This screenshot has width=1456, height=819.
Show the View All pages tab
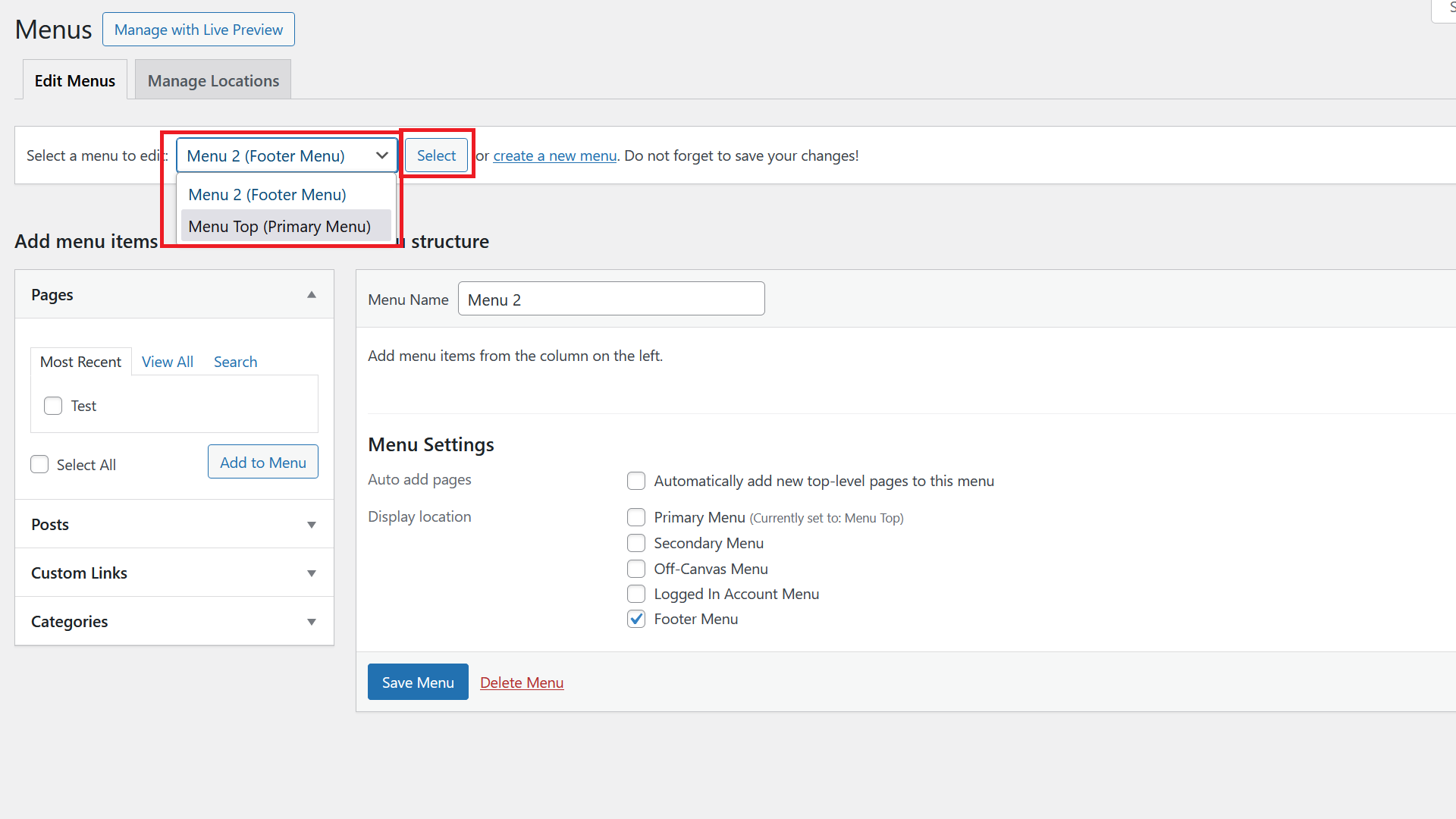(168, 362)
